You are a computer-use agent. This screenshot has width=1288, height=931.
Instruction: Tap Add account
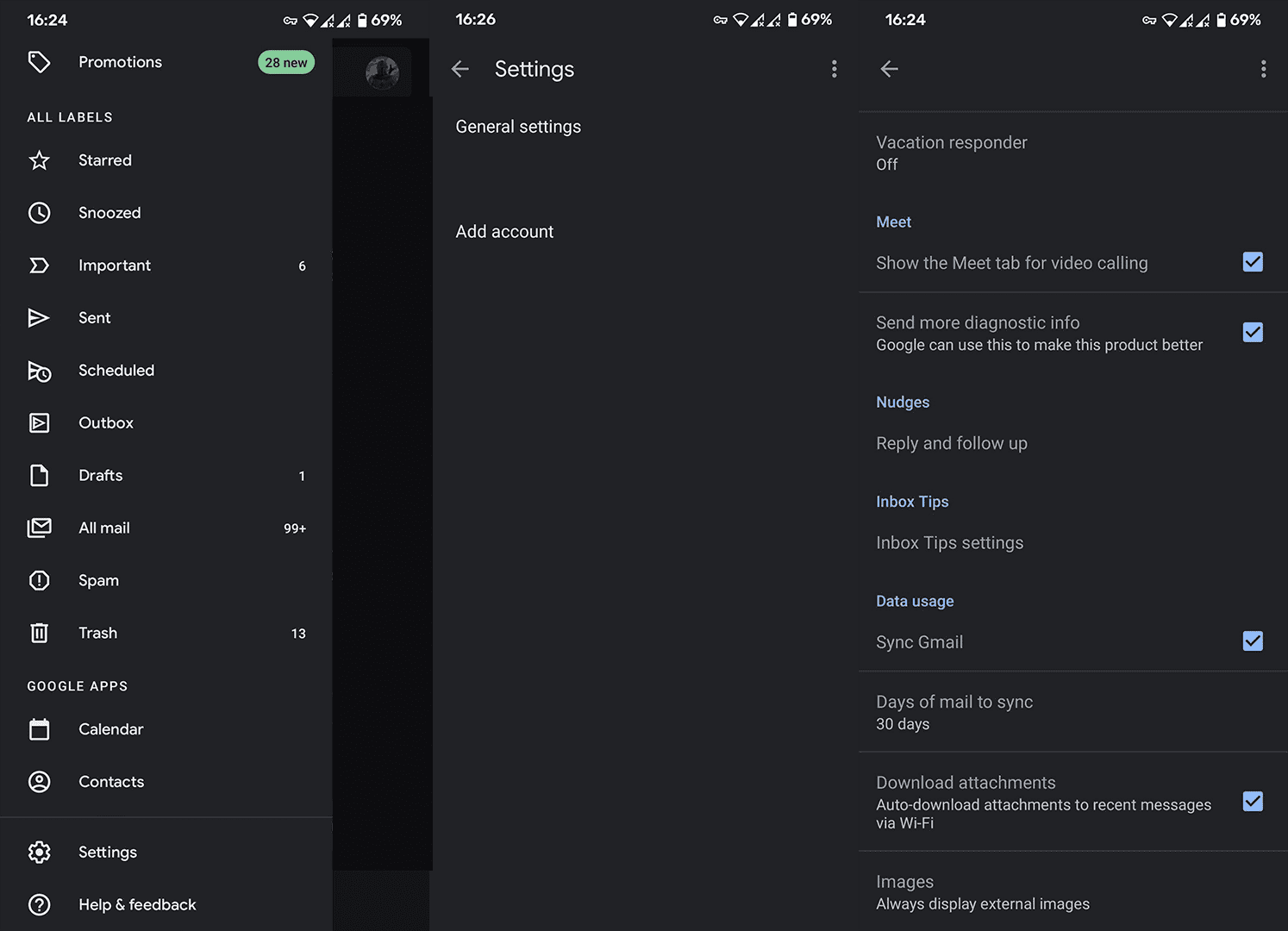point(504,232)
